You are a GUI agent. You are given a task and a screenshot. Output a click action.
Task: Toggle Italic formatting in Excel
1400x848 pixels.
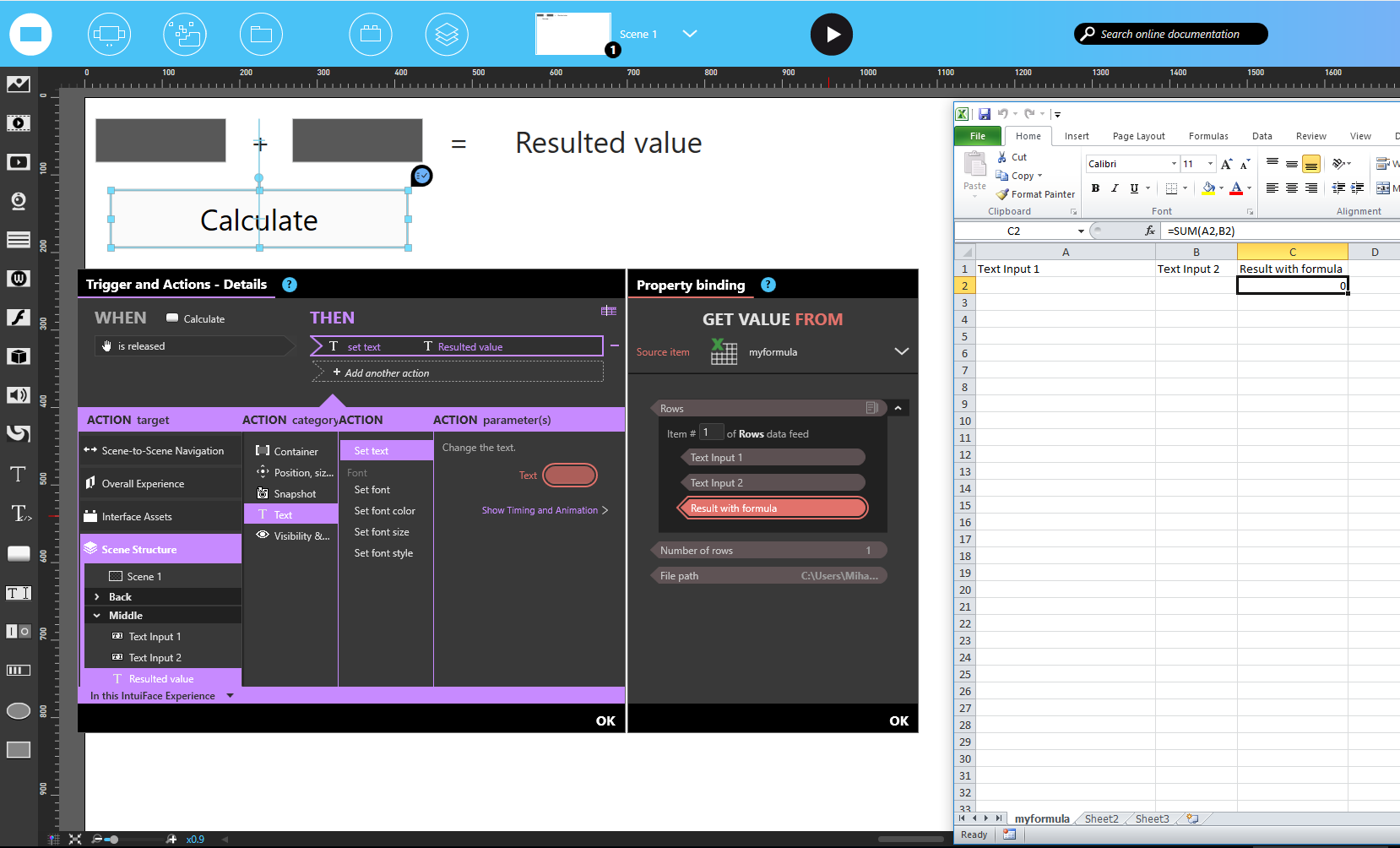(1115, 188)
